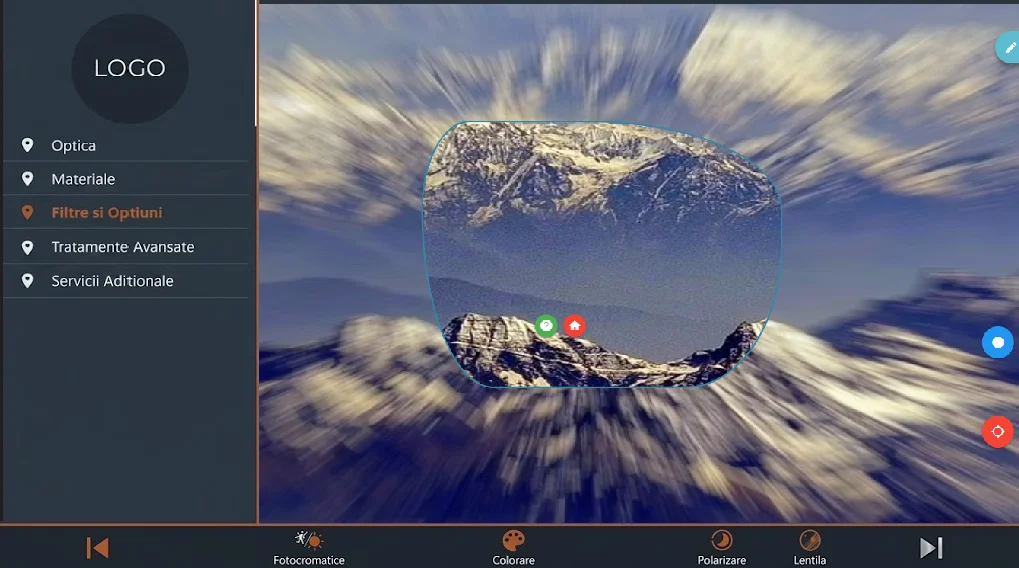Select the Lentila option
1019x568 pixels.
[x=810, y=548]
